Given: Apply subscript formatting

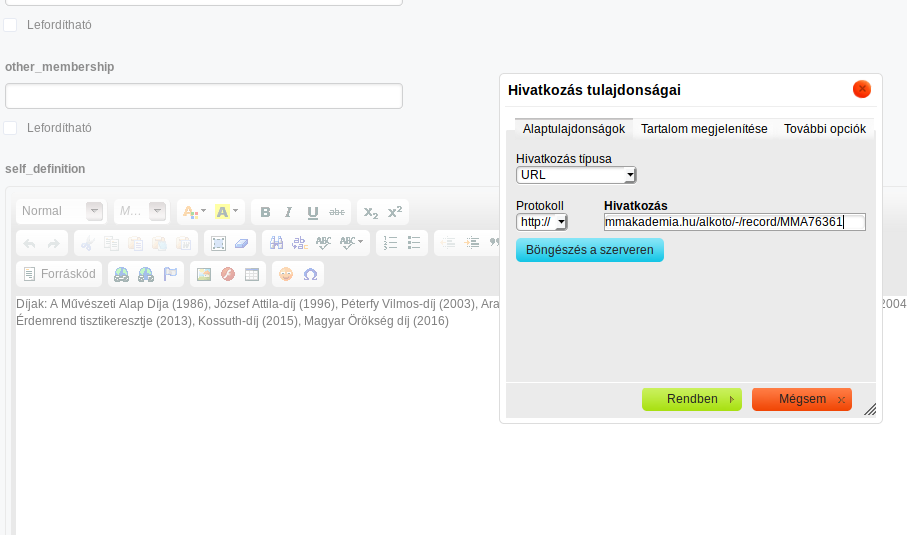Looking at the screenshot, I should pos(371,212).
